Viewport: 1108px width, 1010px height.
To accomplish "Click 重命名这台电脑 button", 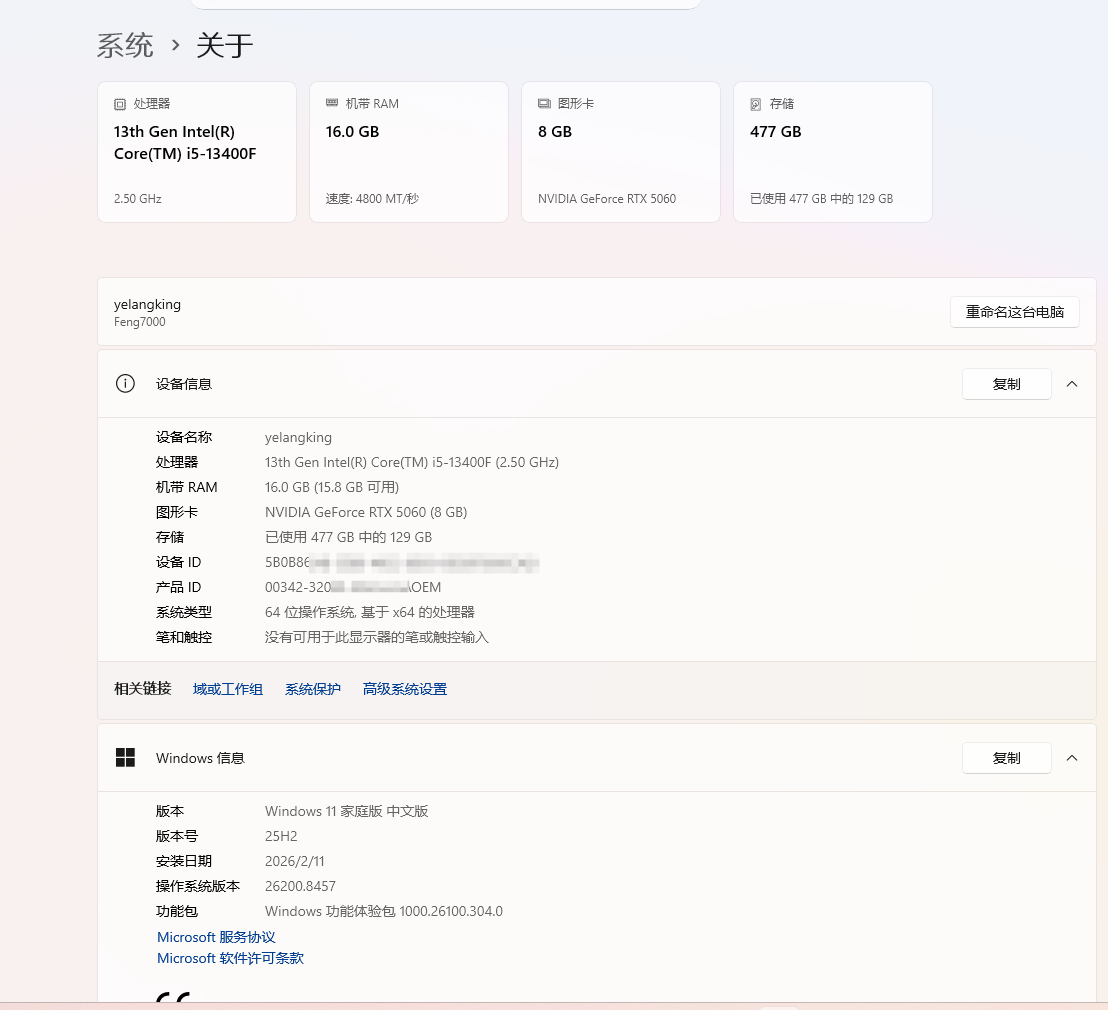I will tap(1015, 312).
